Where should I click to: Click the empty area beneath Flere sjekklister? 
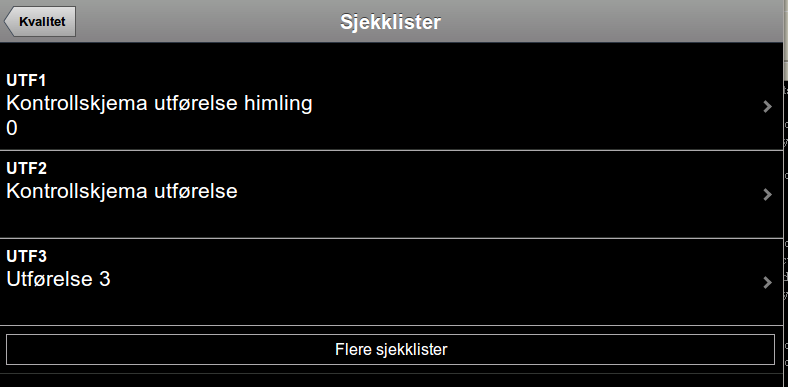pos(390,380)
